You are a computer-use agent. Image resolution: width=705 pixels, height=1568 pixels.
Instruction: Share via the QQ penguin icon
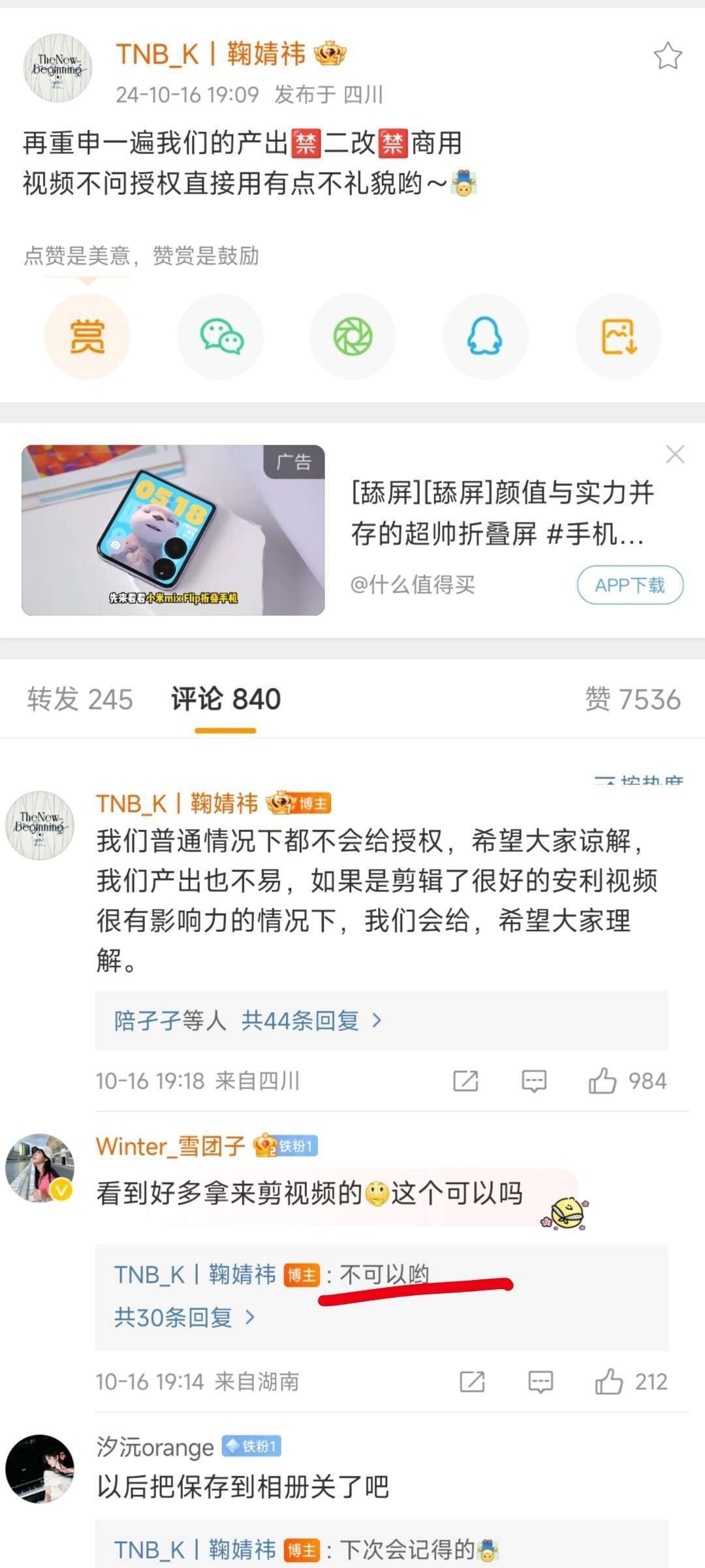coord(486,336)
